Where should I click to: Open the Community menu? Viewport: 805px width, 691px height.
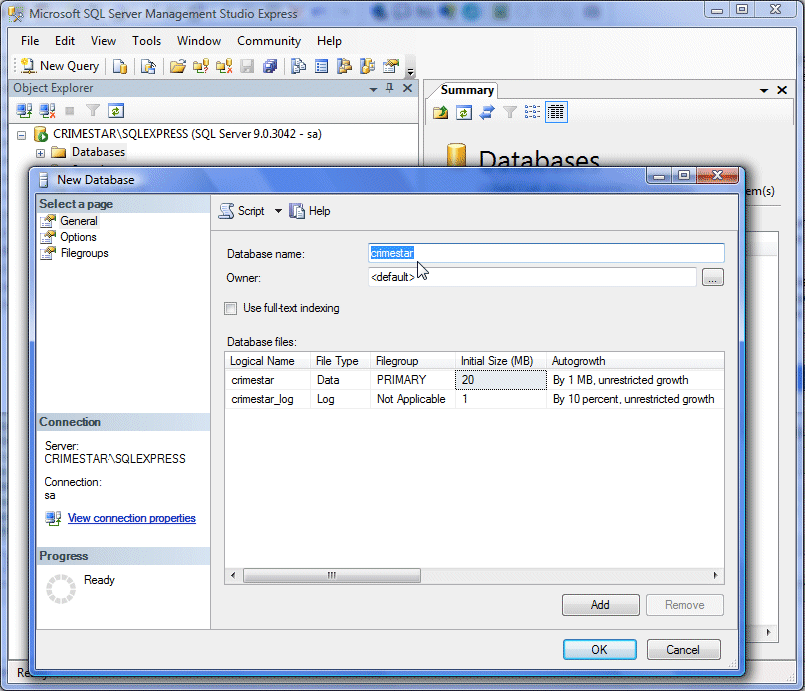(268, 41)
